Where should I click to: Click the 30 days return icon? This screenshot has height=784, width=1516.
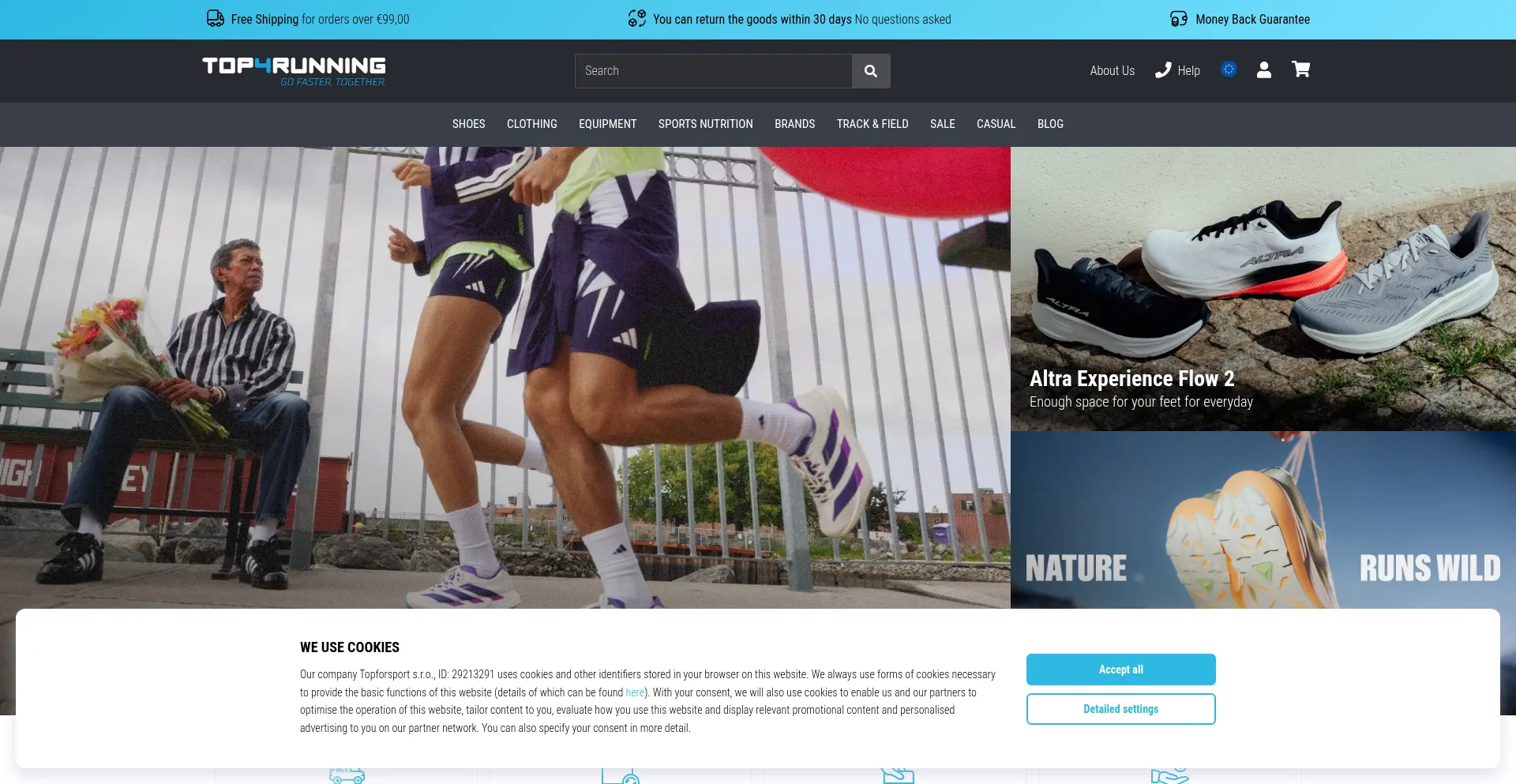point(636,19)
